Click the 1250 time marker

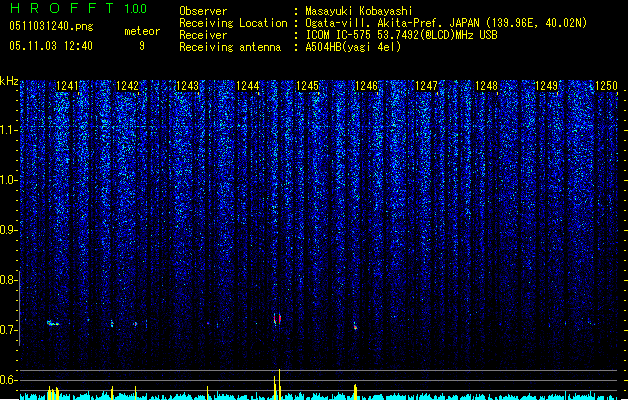pyautogui.click(x=606, y=86)
